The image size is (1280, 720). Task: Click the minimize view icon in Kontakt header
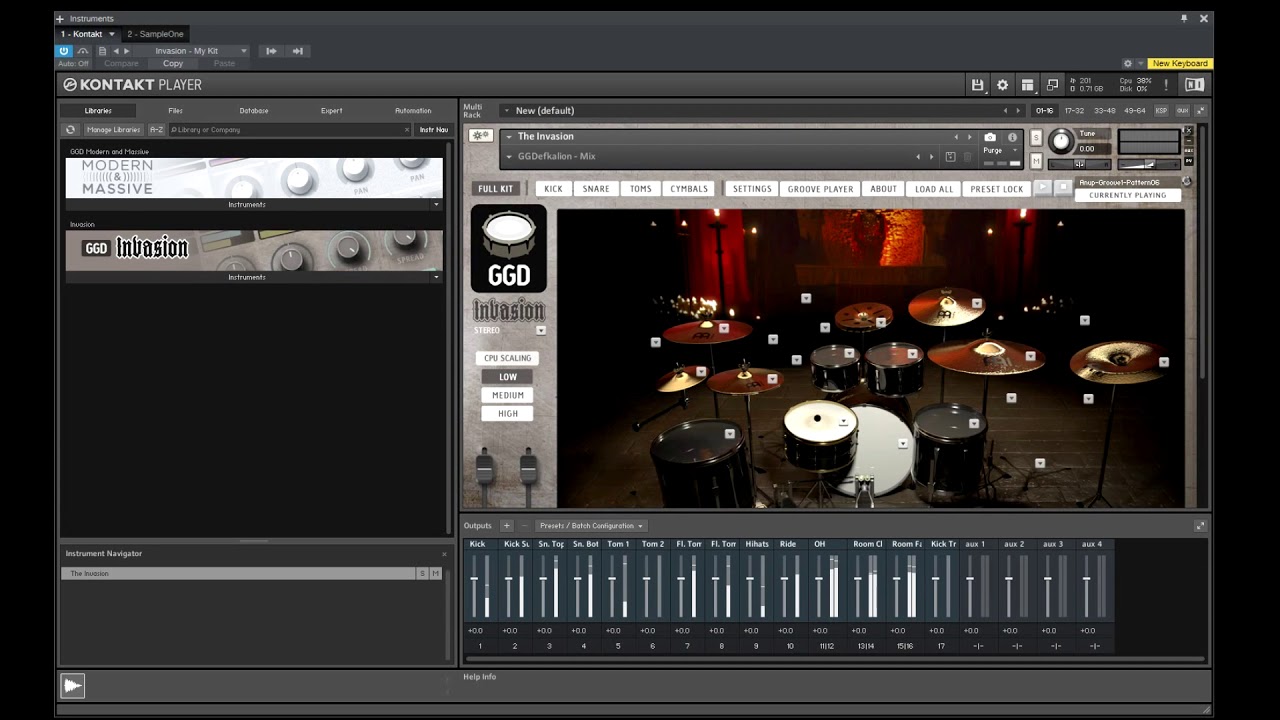[1052, 85]
